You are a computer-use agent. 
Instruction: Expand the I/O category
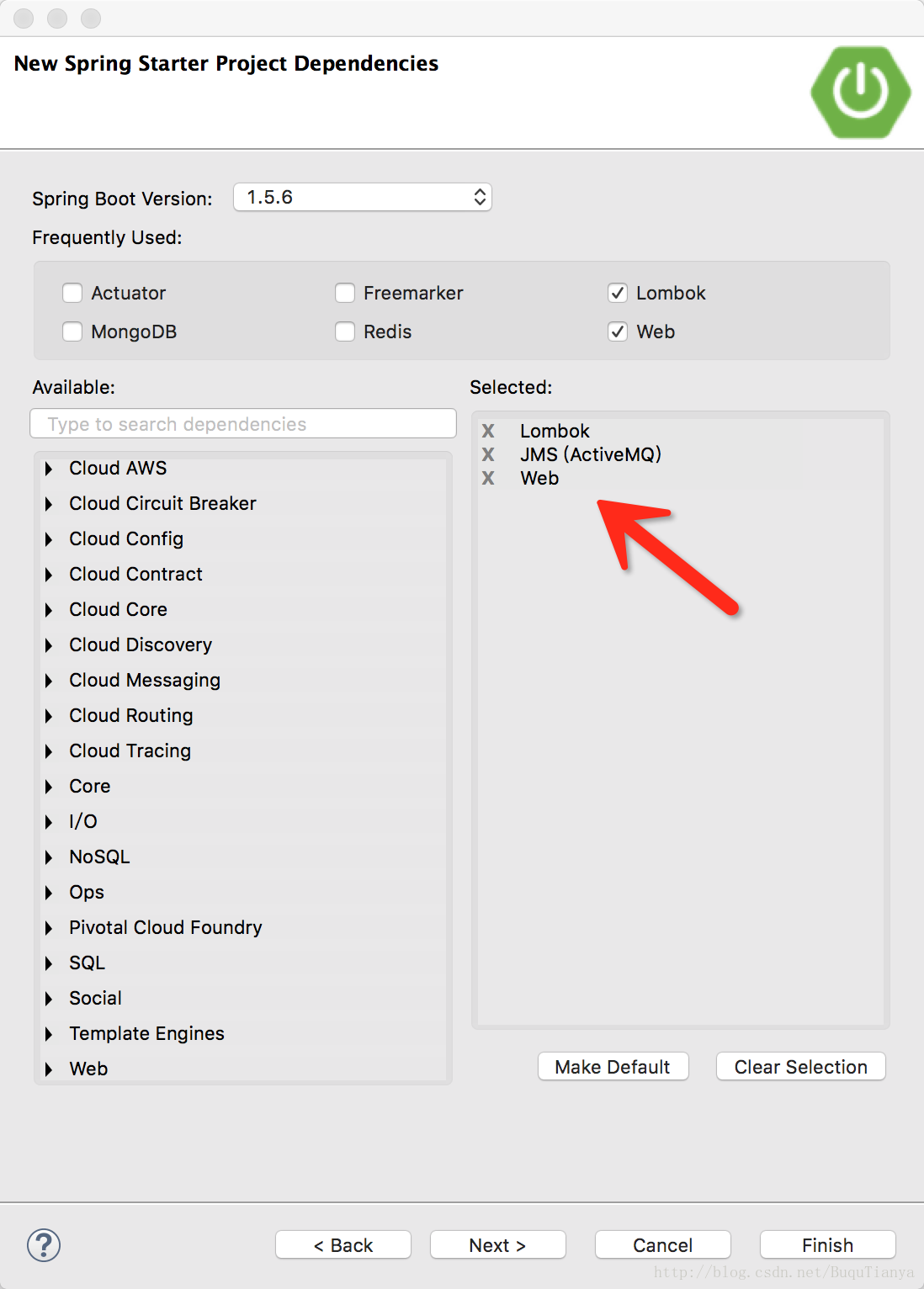pyautogui.click(x=49, y=822)
